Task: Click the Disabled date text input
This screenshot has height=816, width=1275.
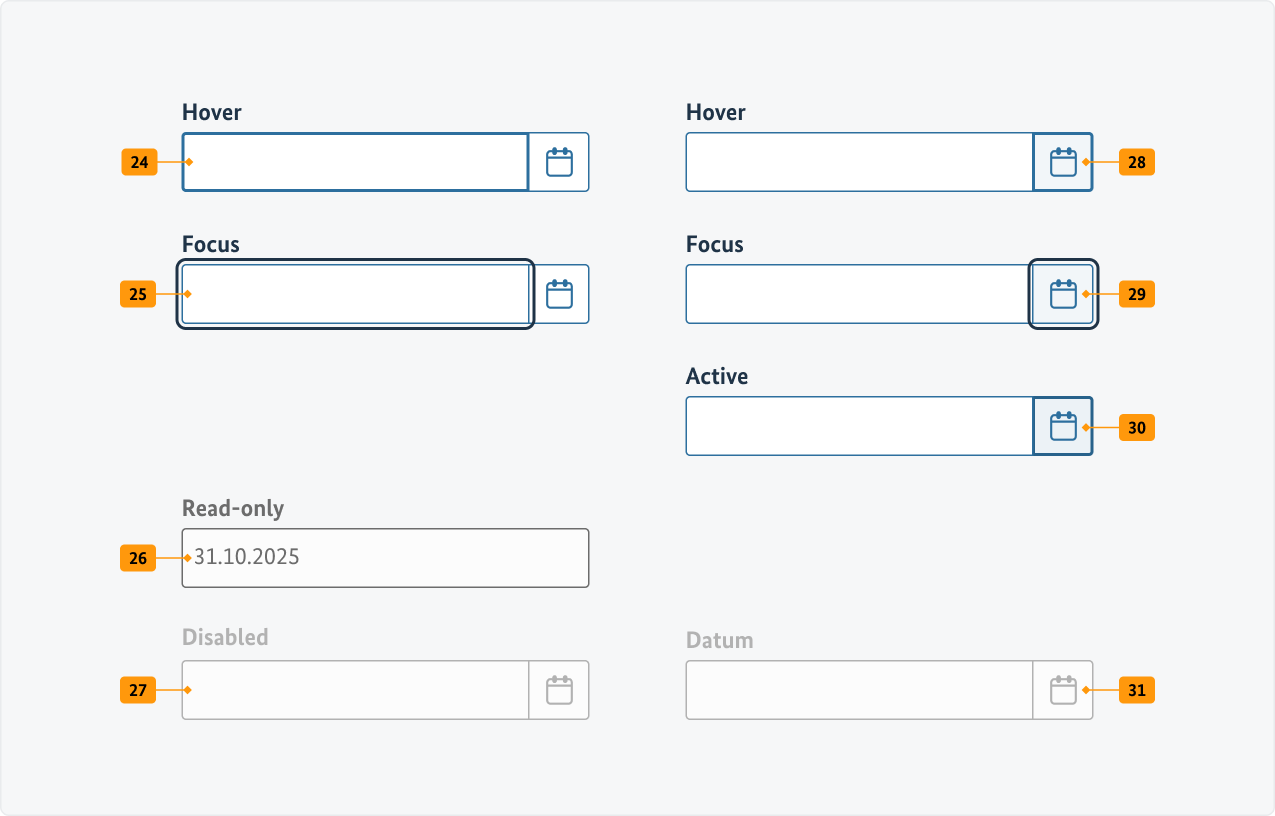Action: click(x=355, y=690)
